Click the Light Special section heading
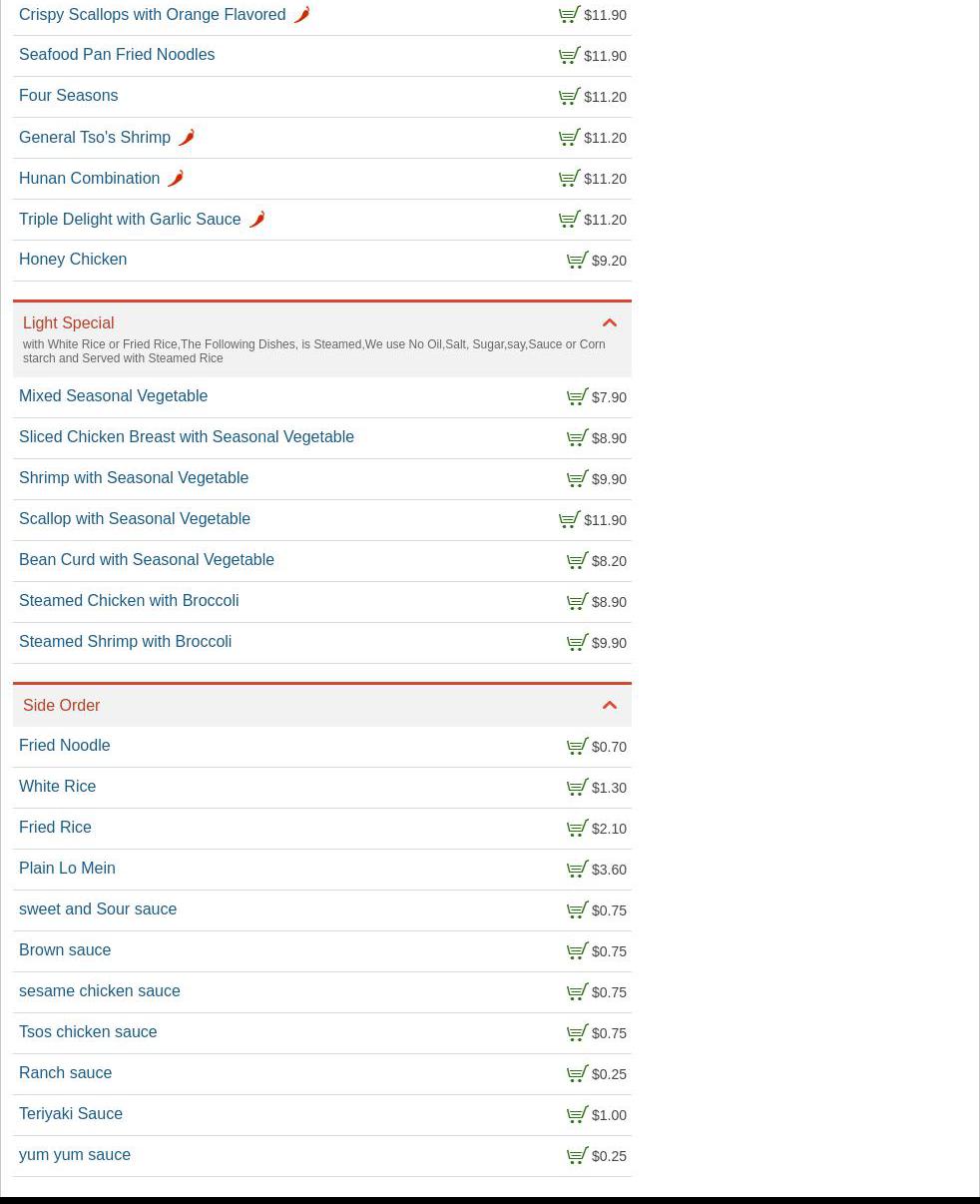This screenshot has width=980, height=1204. tap(69, 323)
